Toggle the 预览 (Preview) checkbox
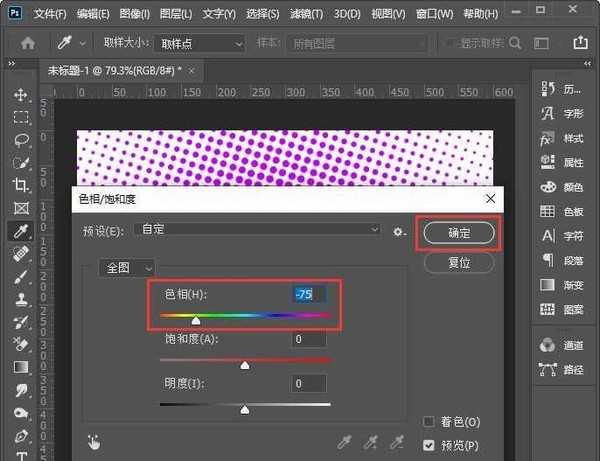 tap(429, 444)
